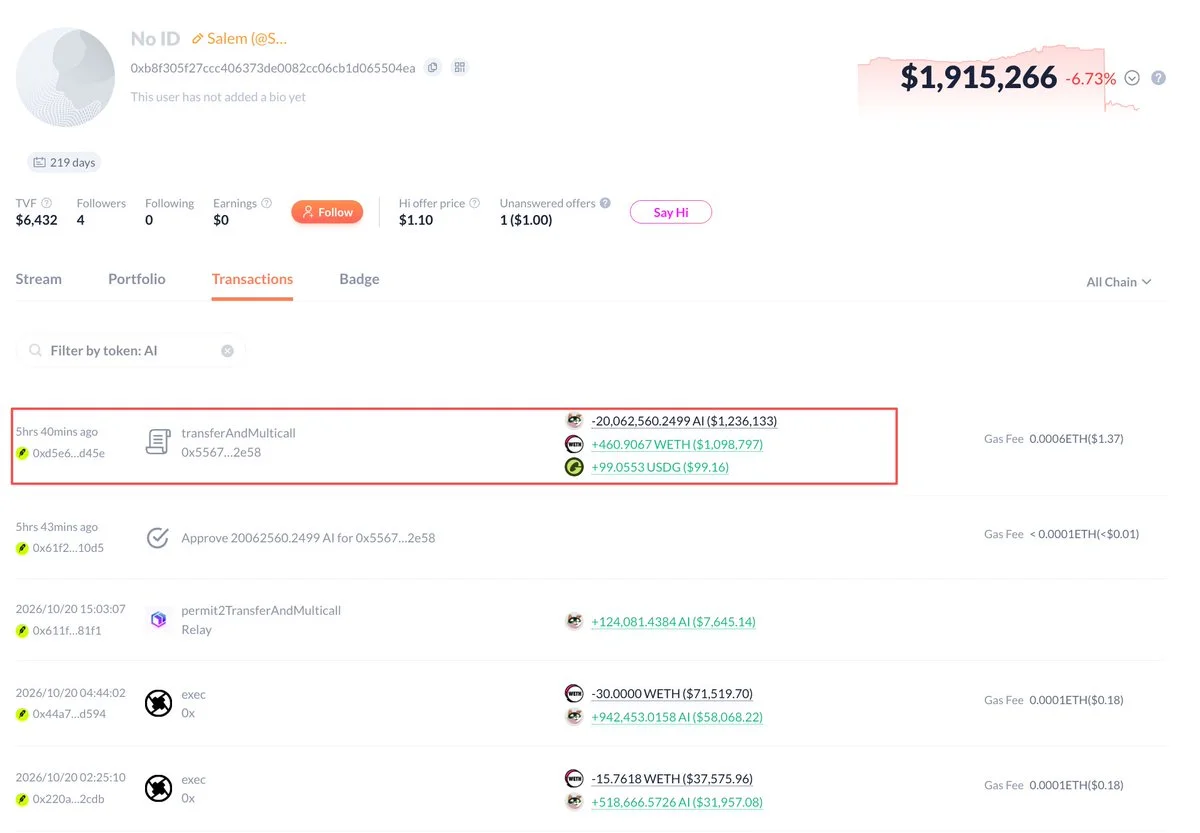Click WETH token icon beside -15.7618
This screenshot has height=833, width=1200.
point(574,778)
